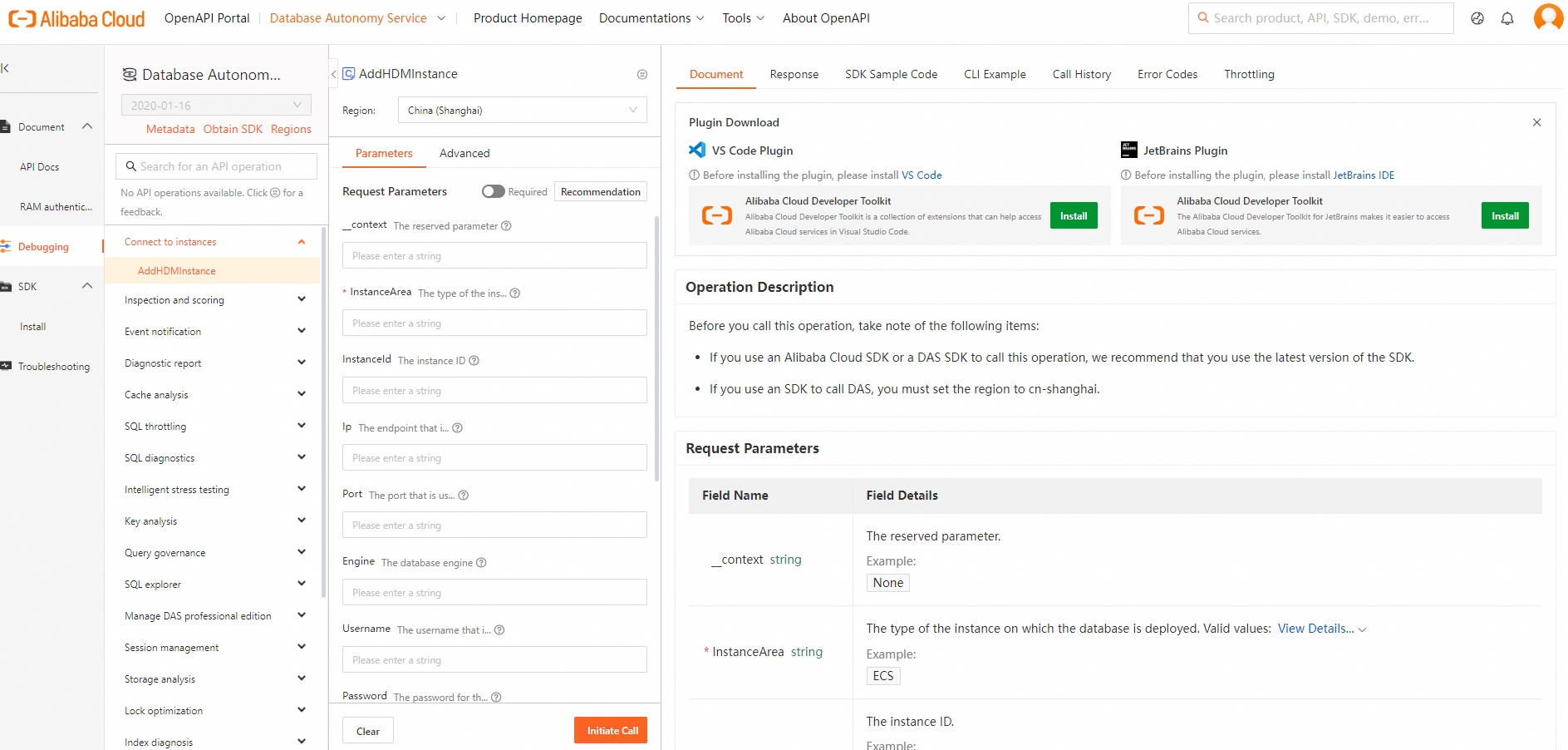Open the API version 2020-01-16 dropdown
The width and height of the screenshot is (1568, 750).
pyautogui.click(x=216, y=105)
